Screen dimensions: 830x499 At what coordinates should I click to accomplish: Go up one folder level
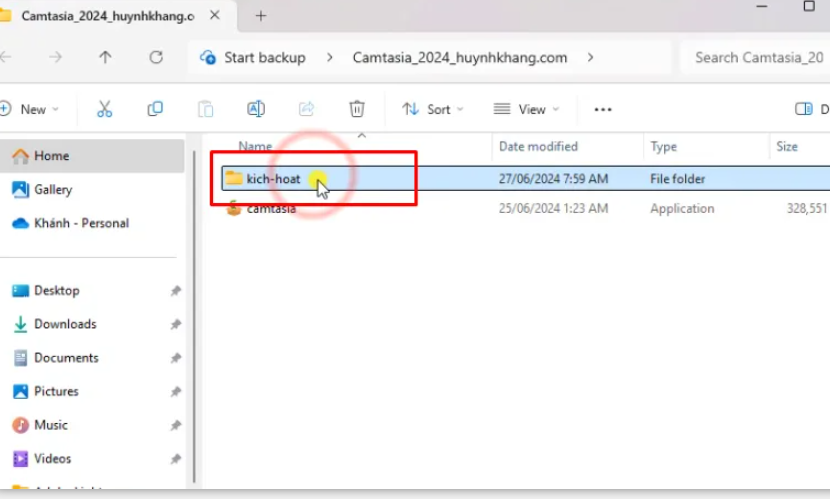(106, 58)
